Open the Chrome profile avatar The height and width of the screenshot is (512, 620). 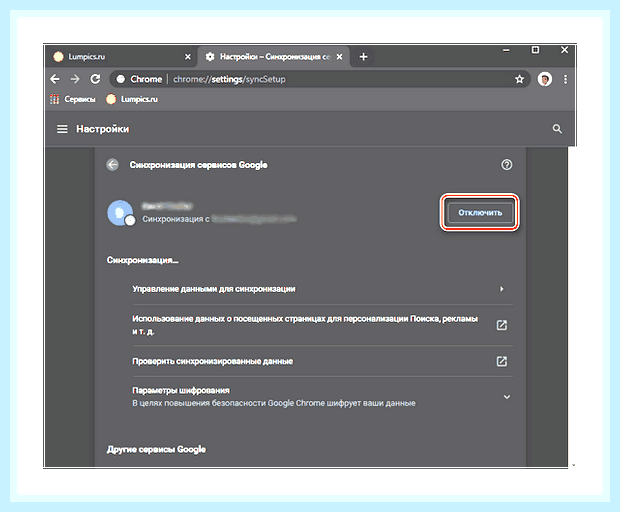coord(545,79)
